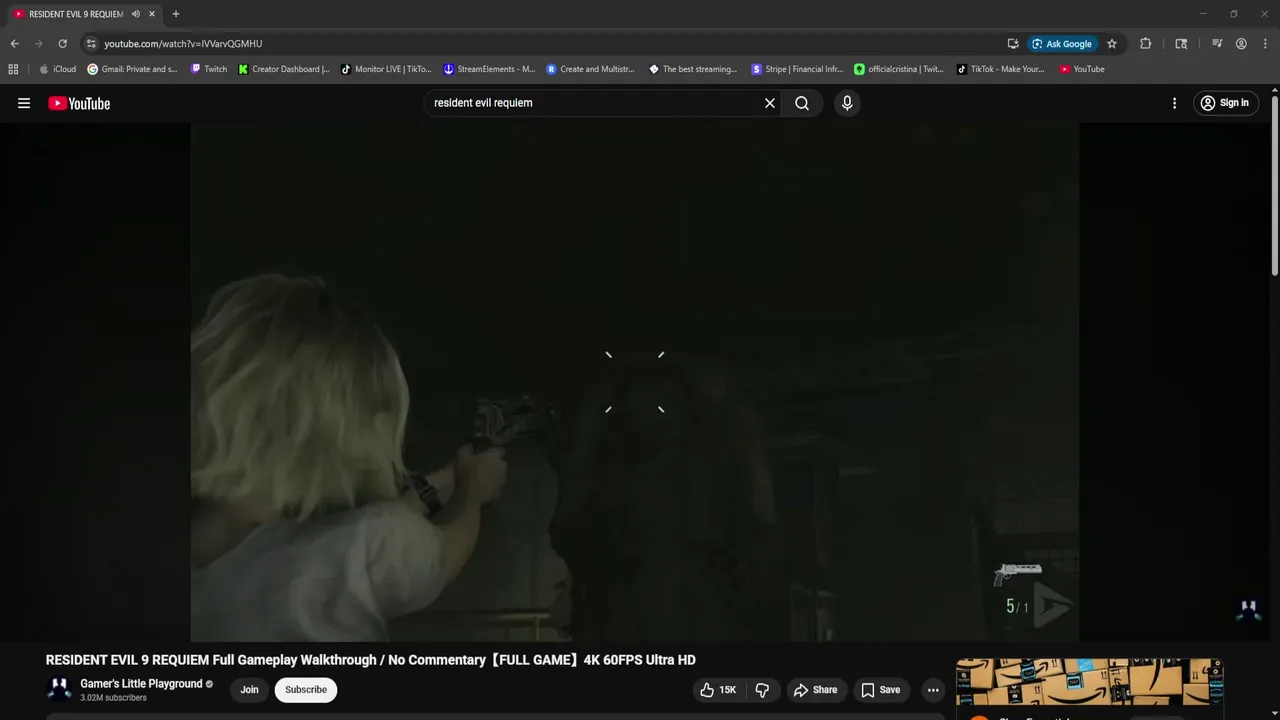
Task: Click the channel watermark in player corner
Action: (x=1248, y=610)
